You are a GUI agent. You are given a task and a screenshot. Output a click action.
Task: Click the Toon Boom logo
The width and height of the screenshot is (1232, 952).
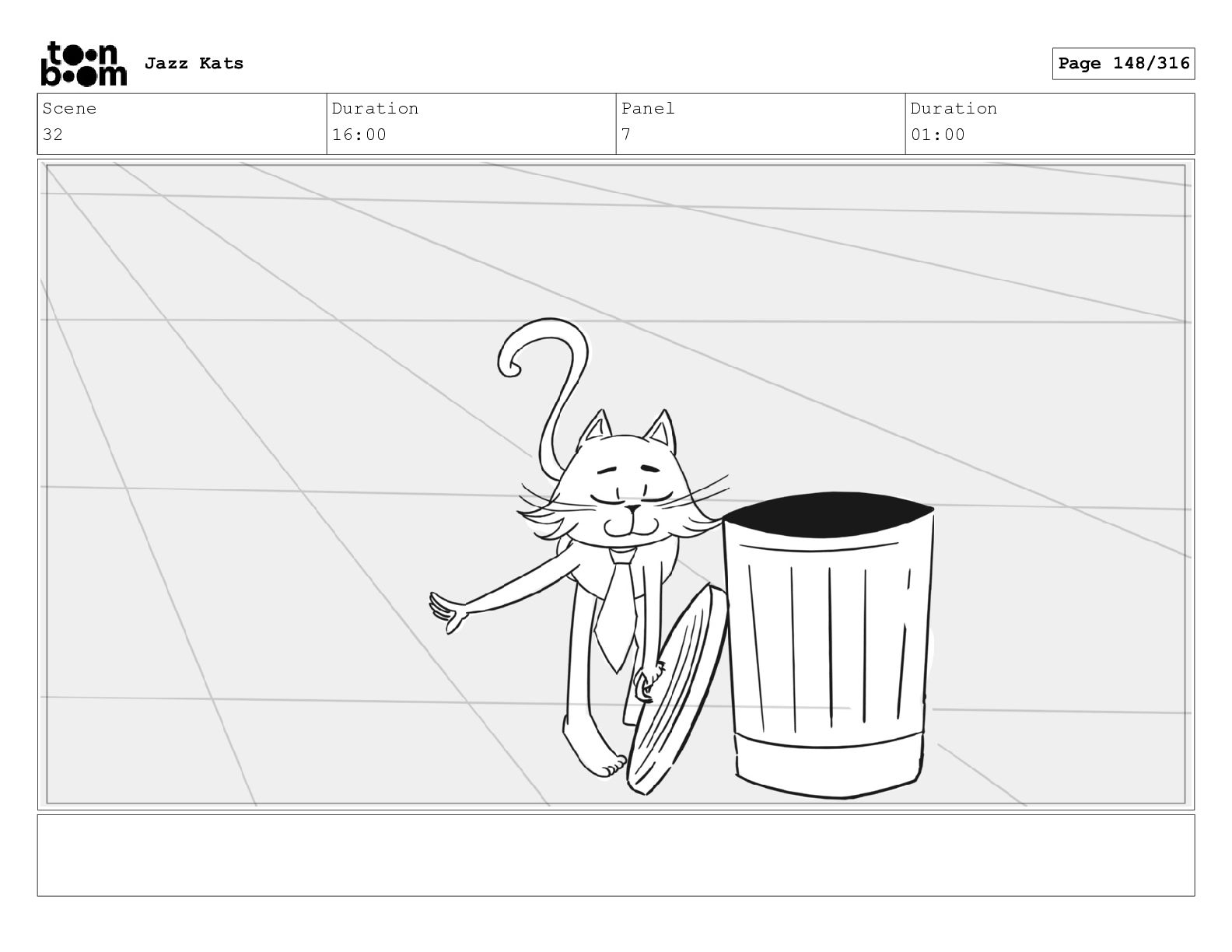(83, 64)
